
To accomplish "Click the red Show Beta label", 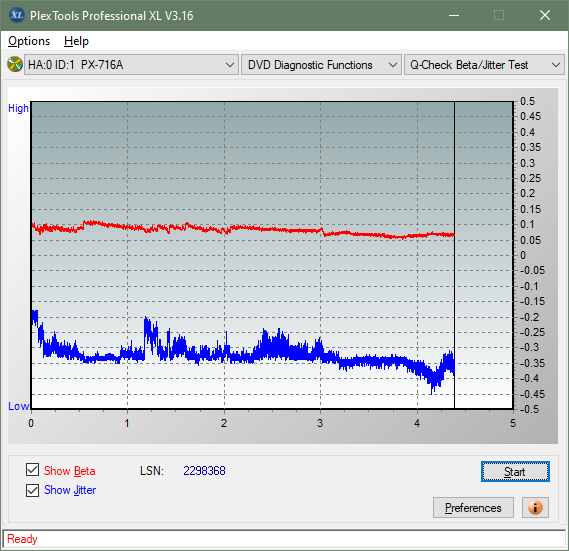I will coord(70,471).
